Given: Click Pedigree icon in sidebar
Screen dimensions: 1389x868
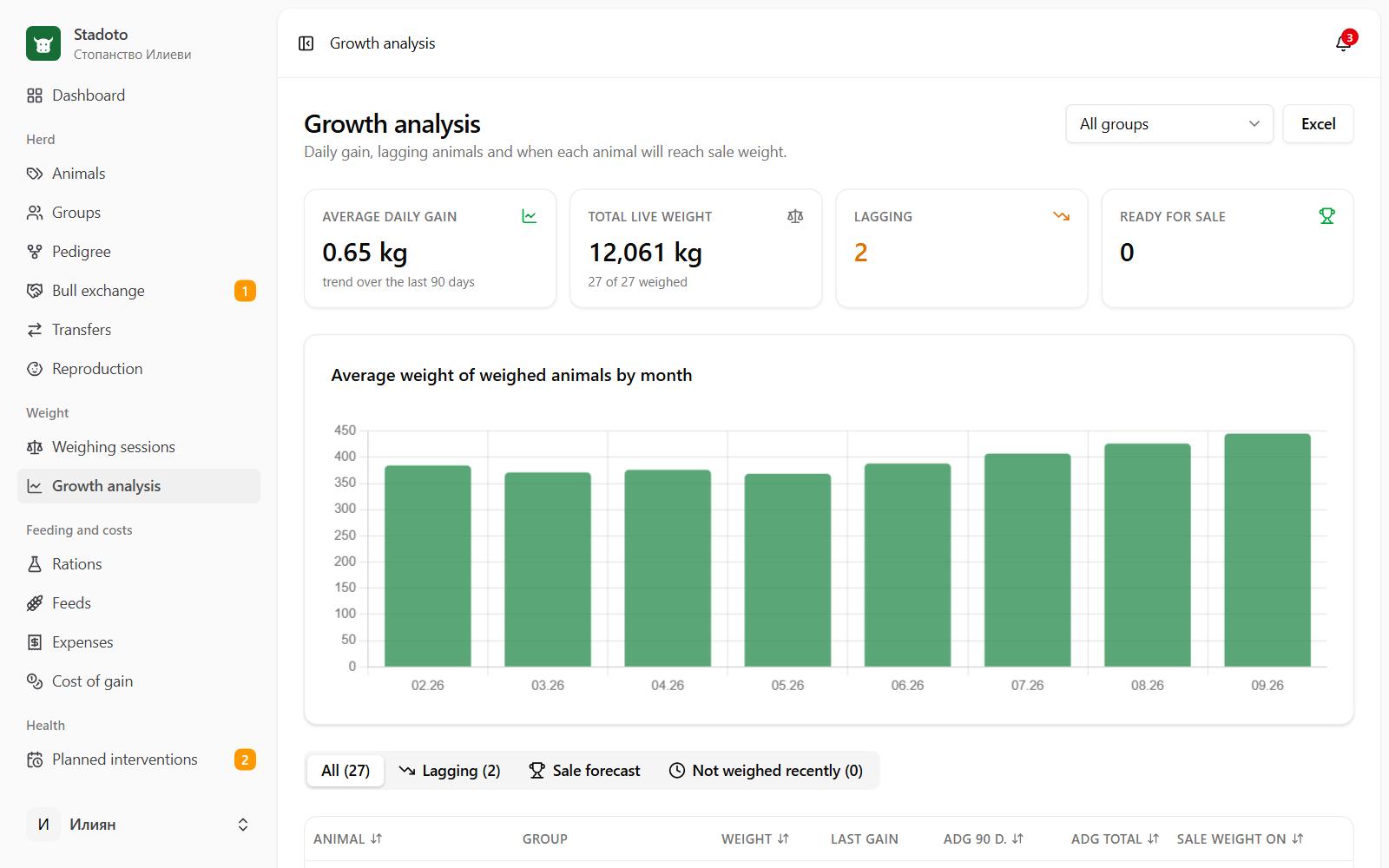Looking at the screenshot, I should tap(35, 252).
